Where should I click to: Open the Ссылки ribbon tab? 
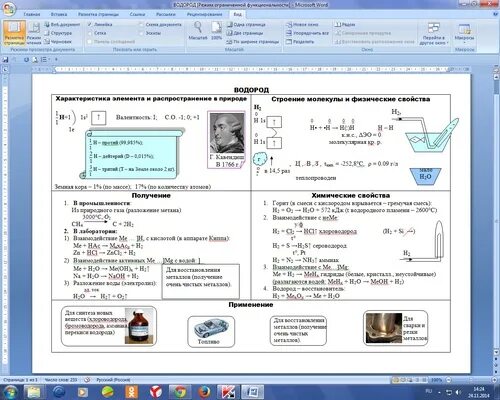137,14
